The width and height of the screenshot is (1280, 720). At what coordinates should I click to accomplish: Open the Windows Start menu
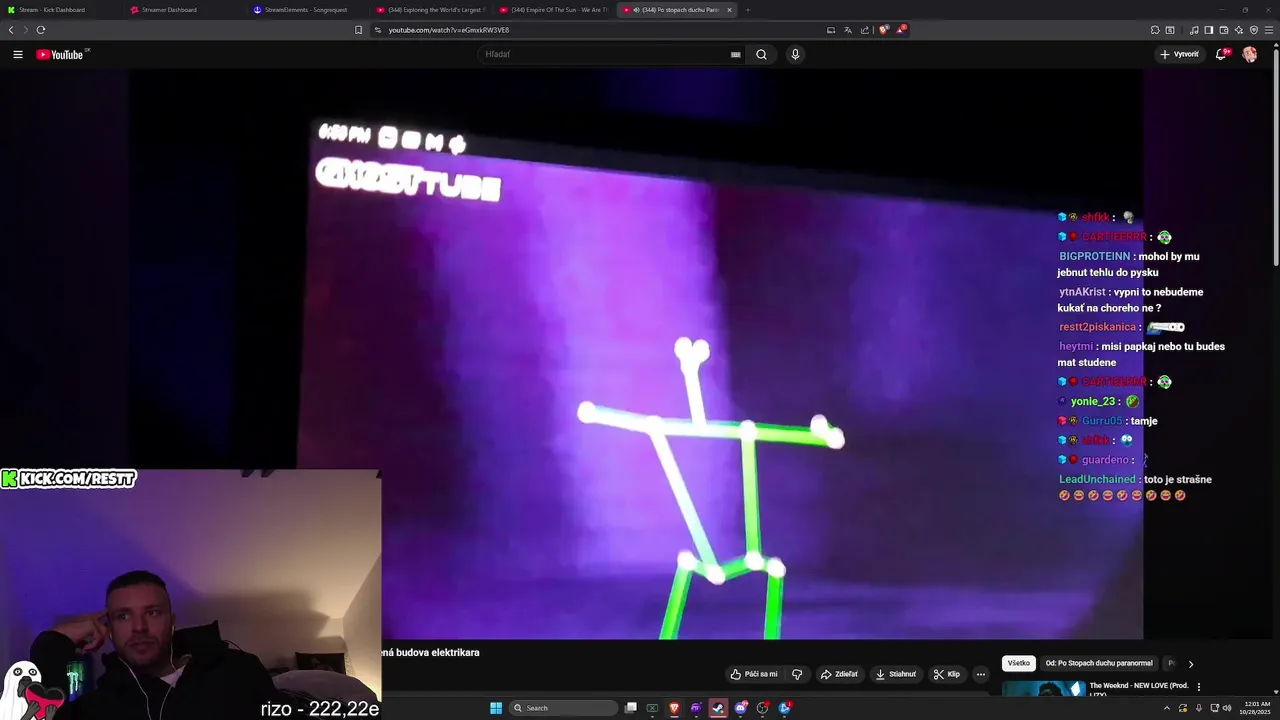pyautogui.click(x=496, y=708)
